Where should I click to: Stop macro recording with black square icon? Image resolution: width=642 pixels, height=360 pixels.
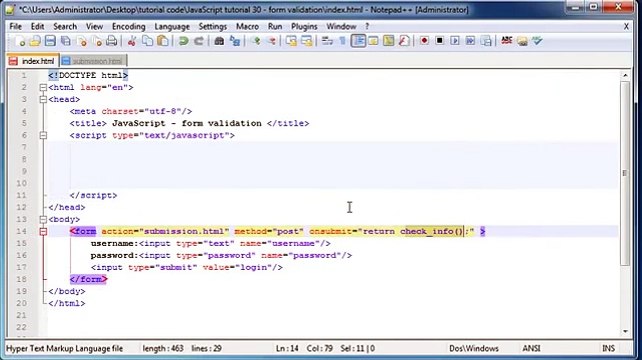(439, 41)
